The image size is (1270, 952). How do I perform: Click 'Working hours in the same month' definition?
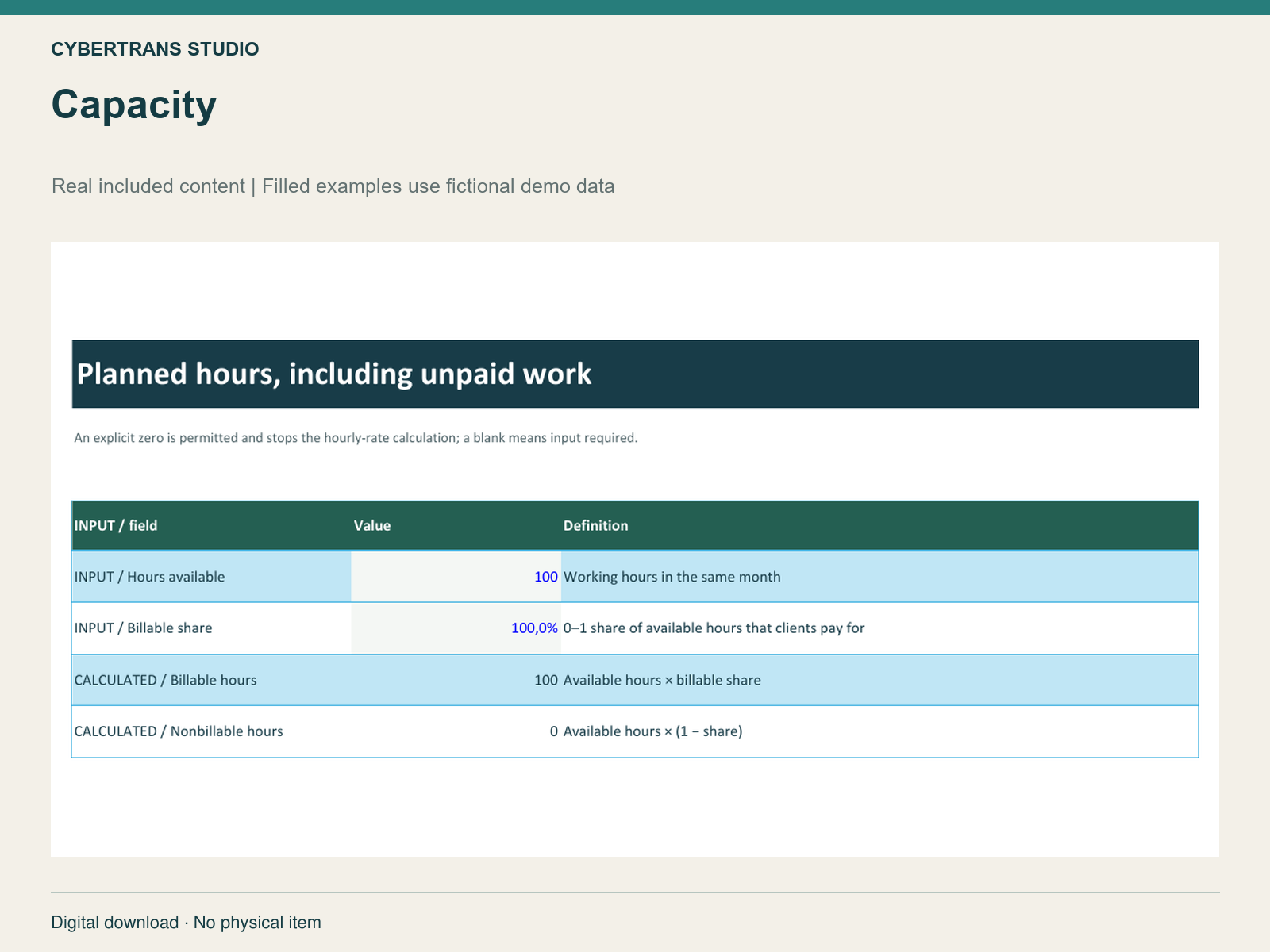(x=672, y=577)
